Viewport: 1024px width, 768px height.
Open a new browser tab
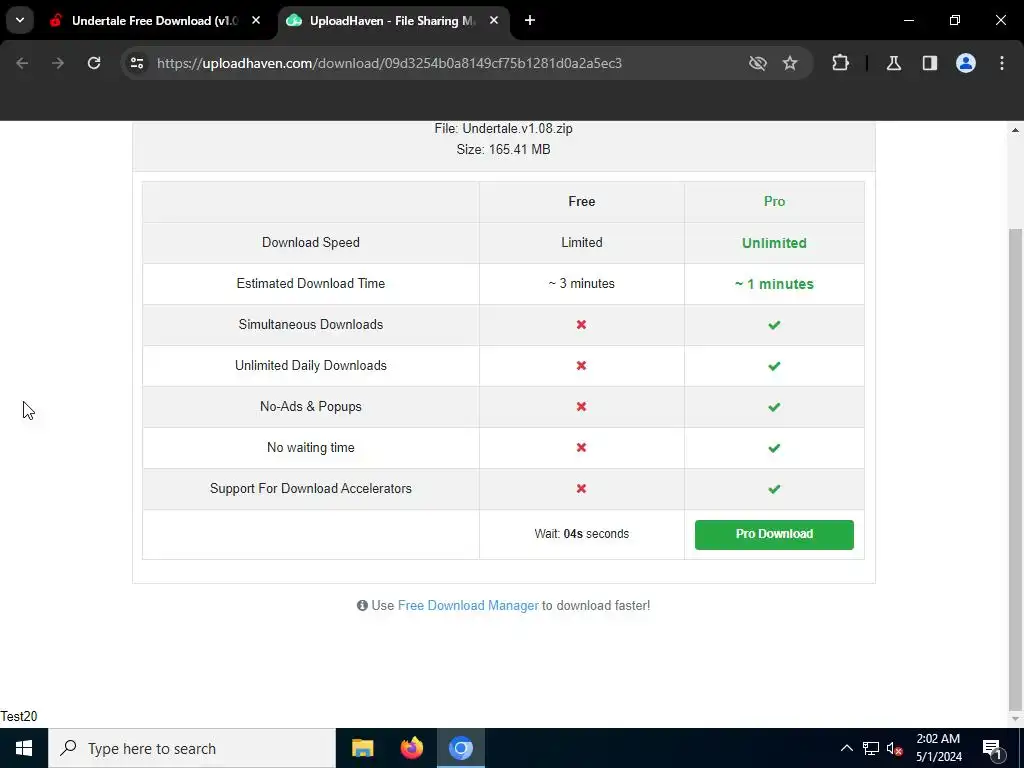[530, 21]
